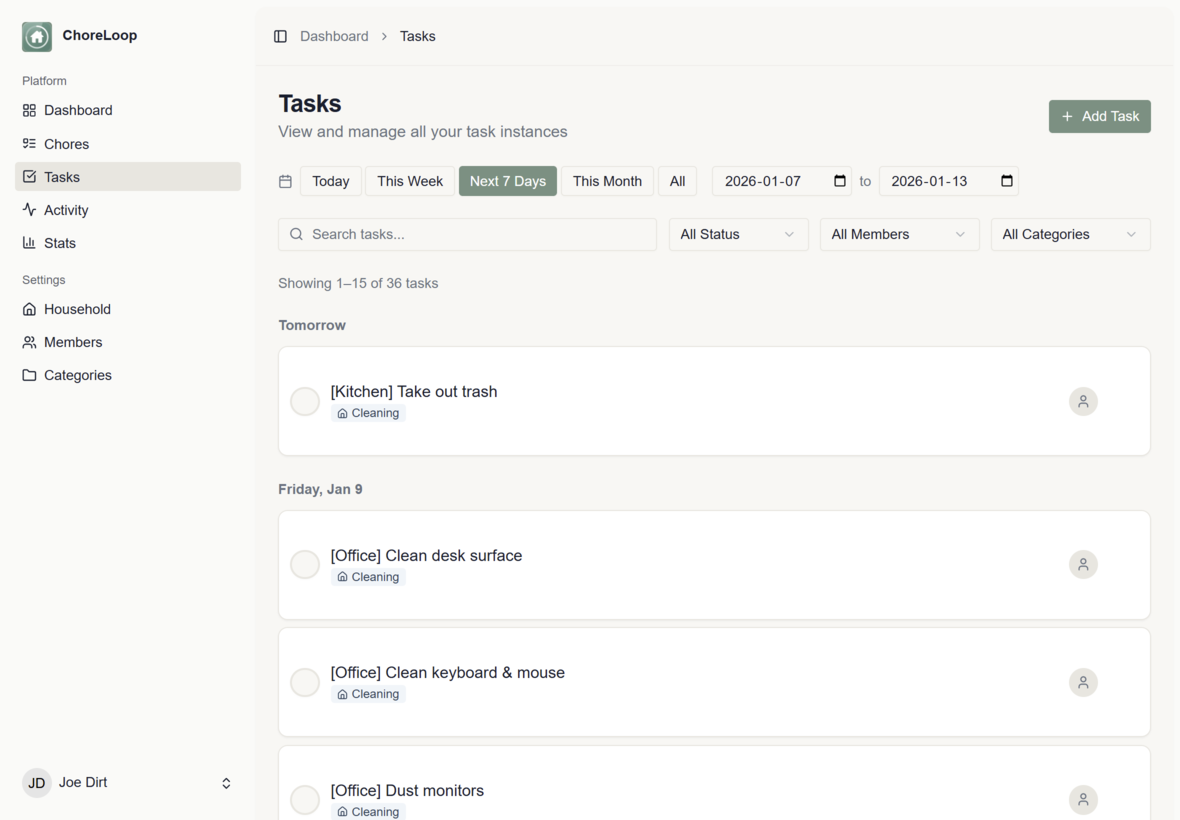
Task: Mark Clean keyboard & mouse as complete
Action: [305, 682]
